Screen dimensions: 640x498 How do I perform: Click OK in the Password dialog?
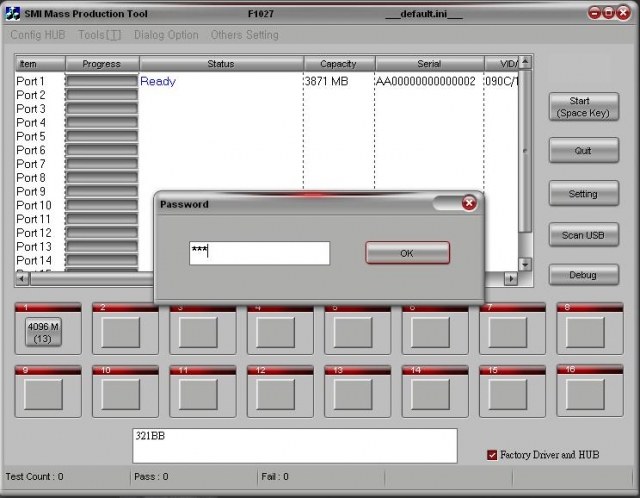click(x=407, y=253)
